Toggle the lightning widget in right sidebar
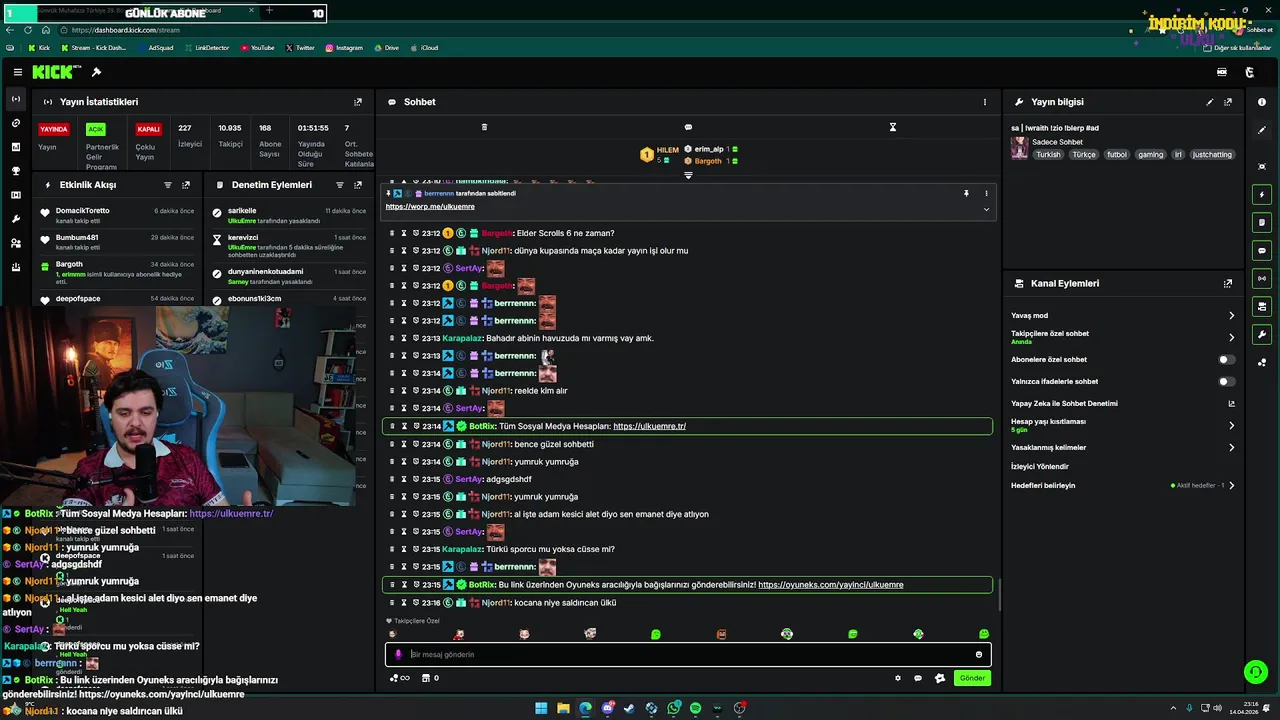 point(1262,194)
